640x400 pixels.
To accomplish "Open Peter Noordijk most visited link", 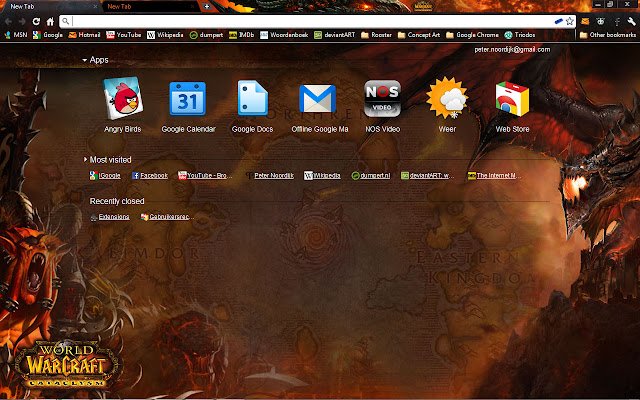I will (270, 176).
